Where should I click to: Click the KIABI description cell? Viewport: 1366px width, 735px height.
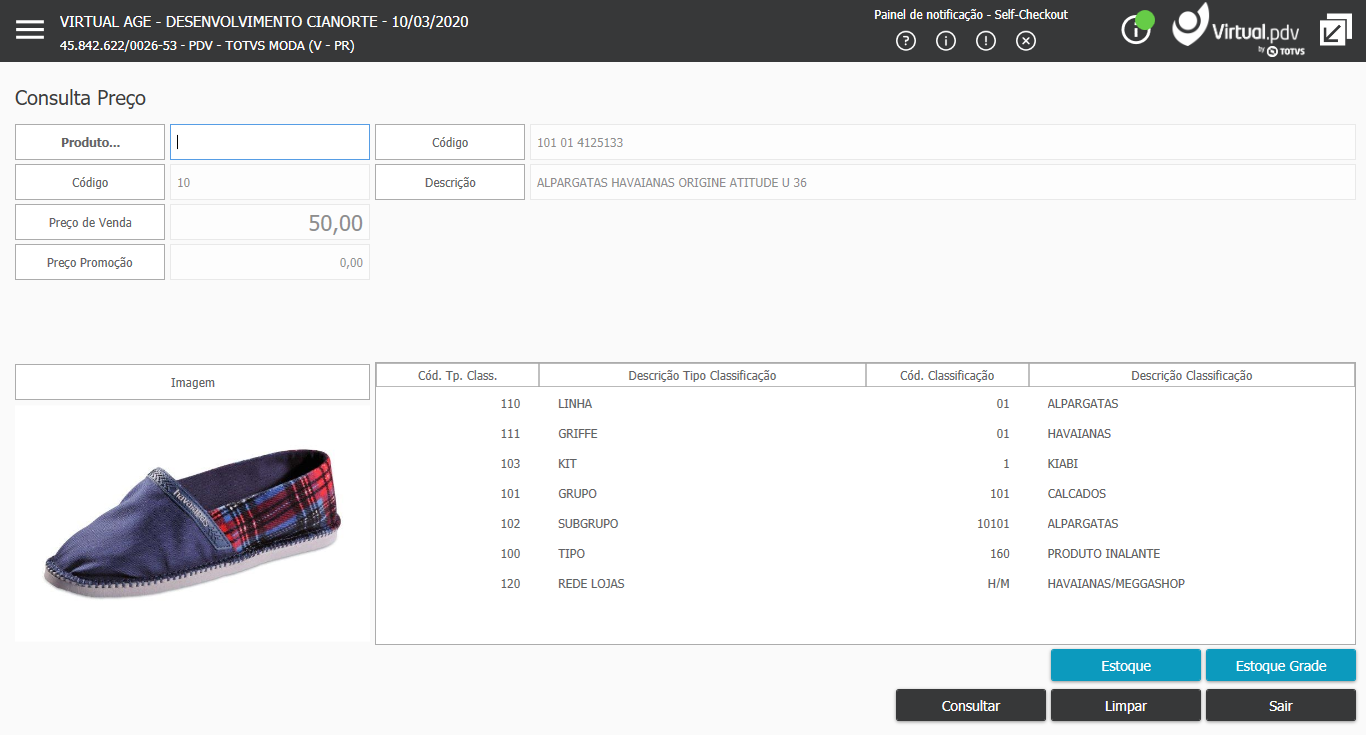point(1063,464)
